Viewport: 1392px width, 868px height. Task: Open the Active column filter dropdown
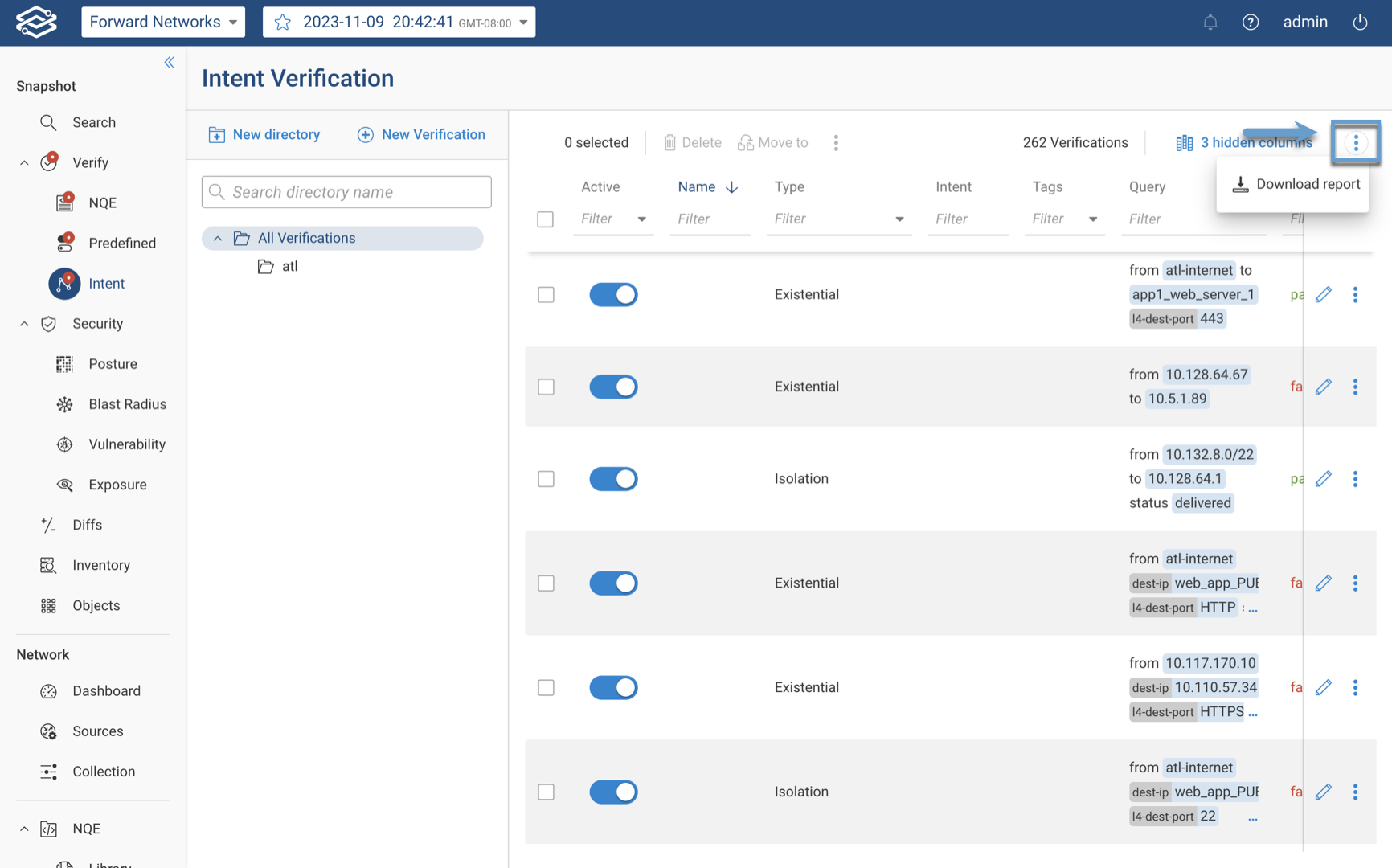point(641,219)
